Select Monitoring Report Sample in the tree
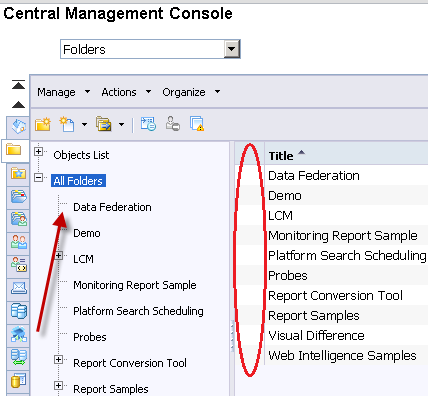This screenshot has height=396, width=428. tap(135, 285)
